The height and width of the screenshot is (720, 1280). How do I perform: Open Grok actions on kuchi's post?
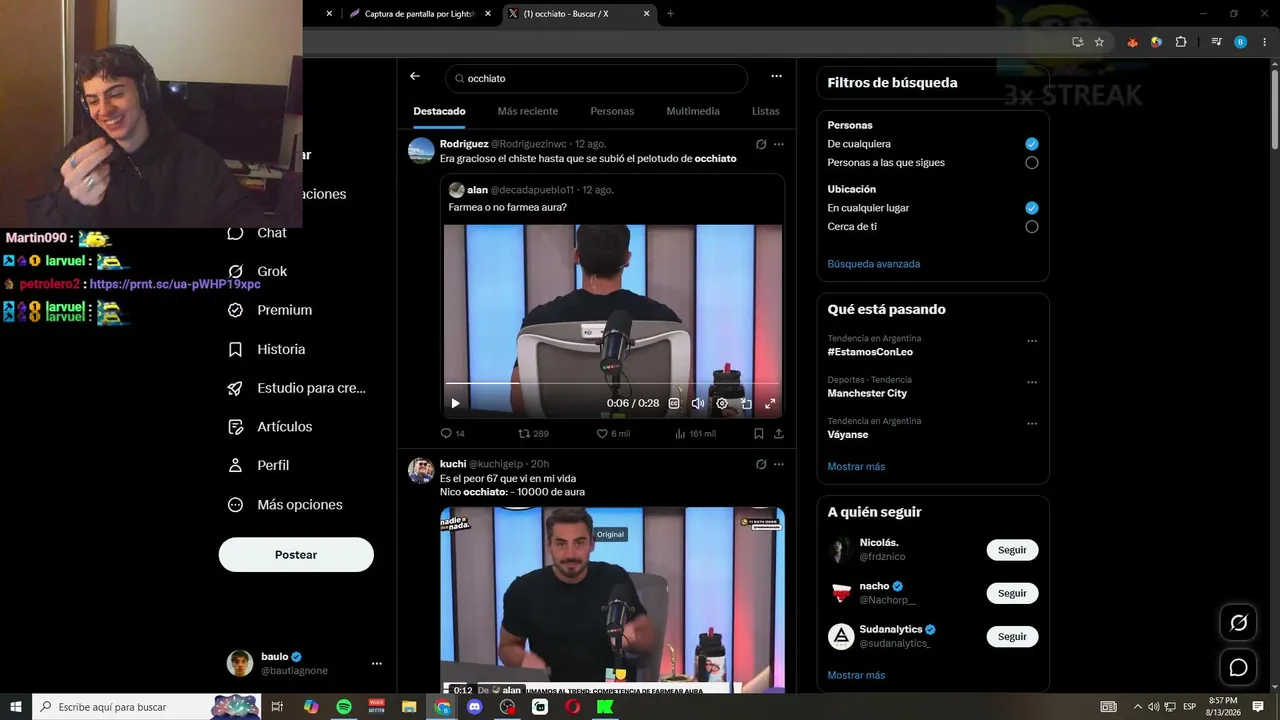(x=761, y=464)
